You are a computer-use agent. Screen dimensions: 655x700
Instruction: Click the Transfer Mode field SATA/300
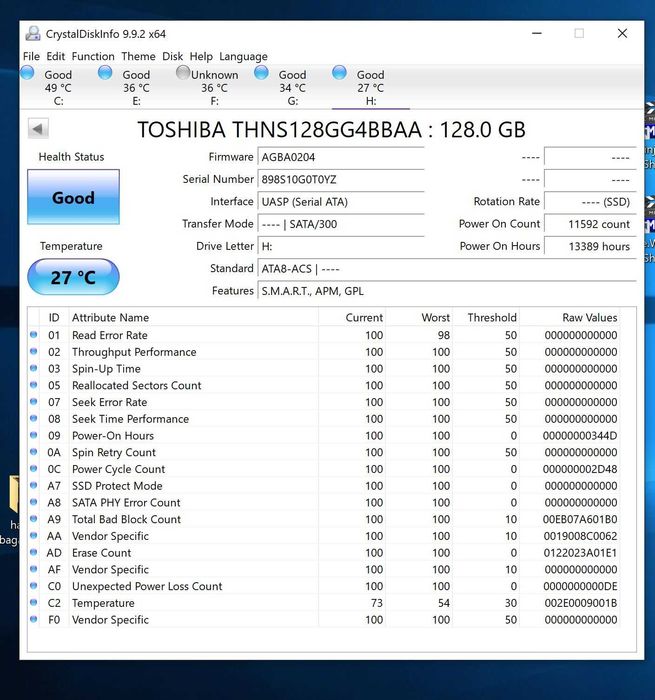341,224
